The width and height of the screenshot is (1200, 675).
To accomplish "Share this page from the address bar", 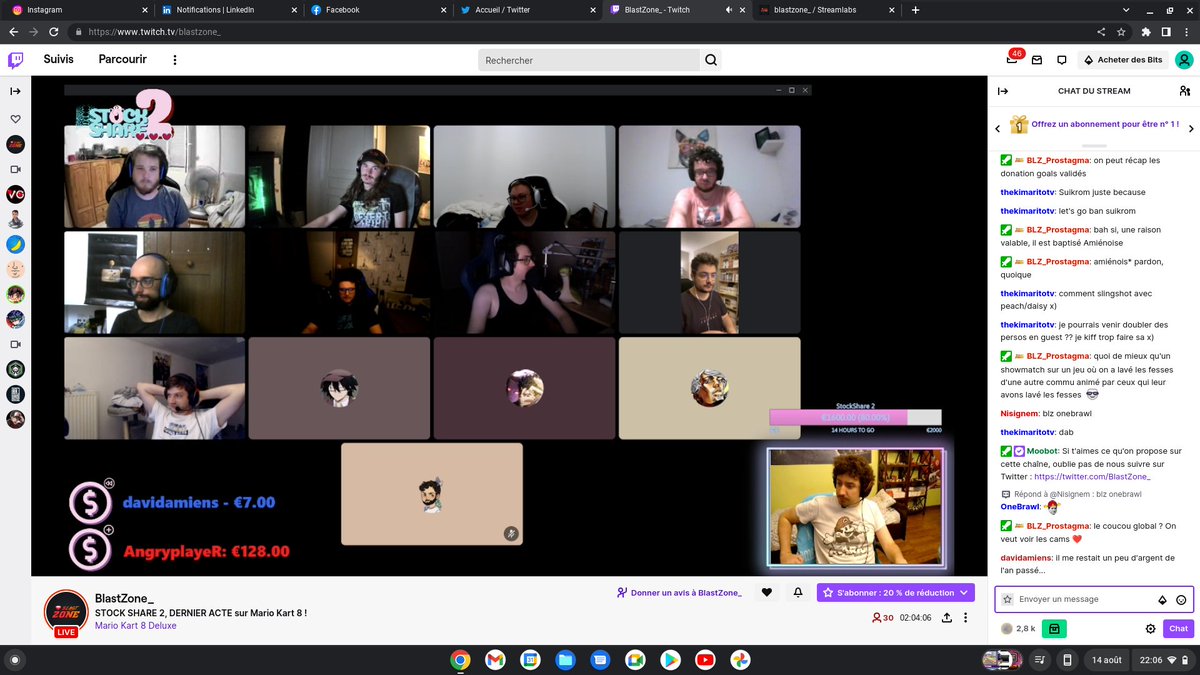I will click(1101, 32).
